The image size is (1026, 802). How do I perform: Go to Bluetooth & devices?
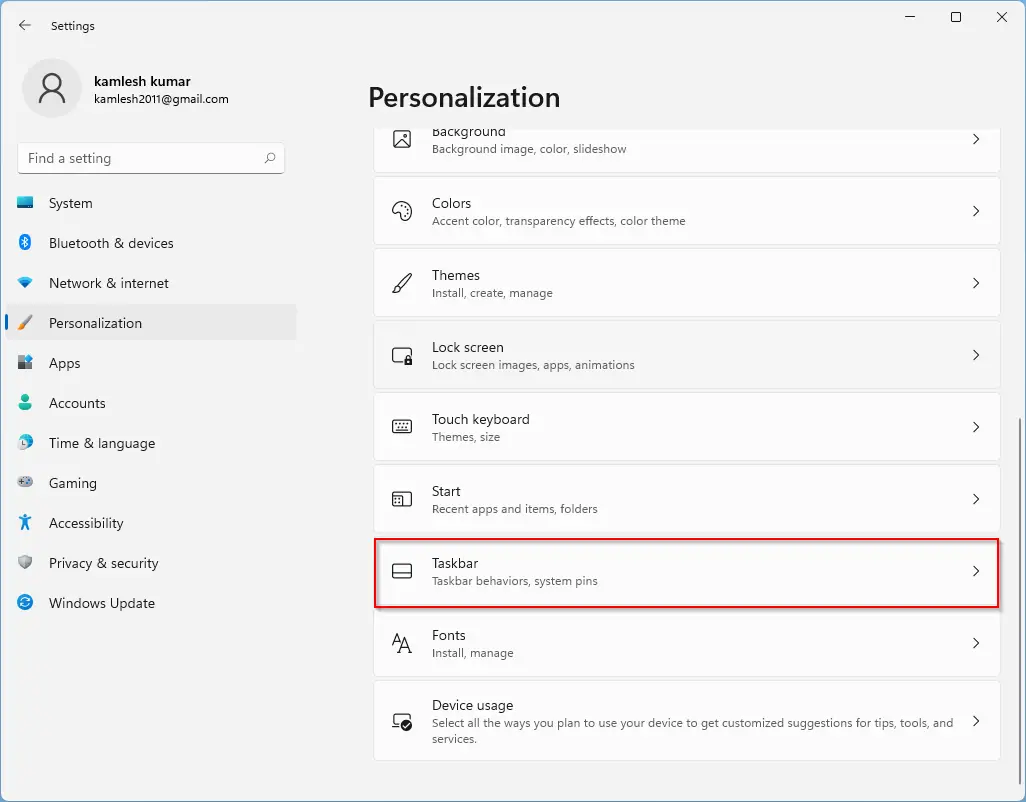point(151,243)
